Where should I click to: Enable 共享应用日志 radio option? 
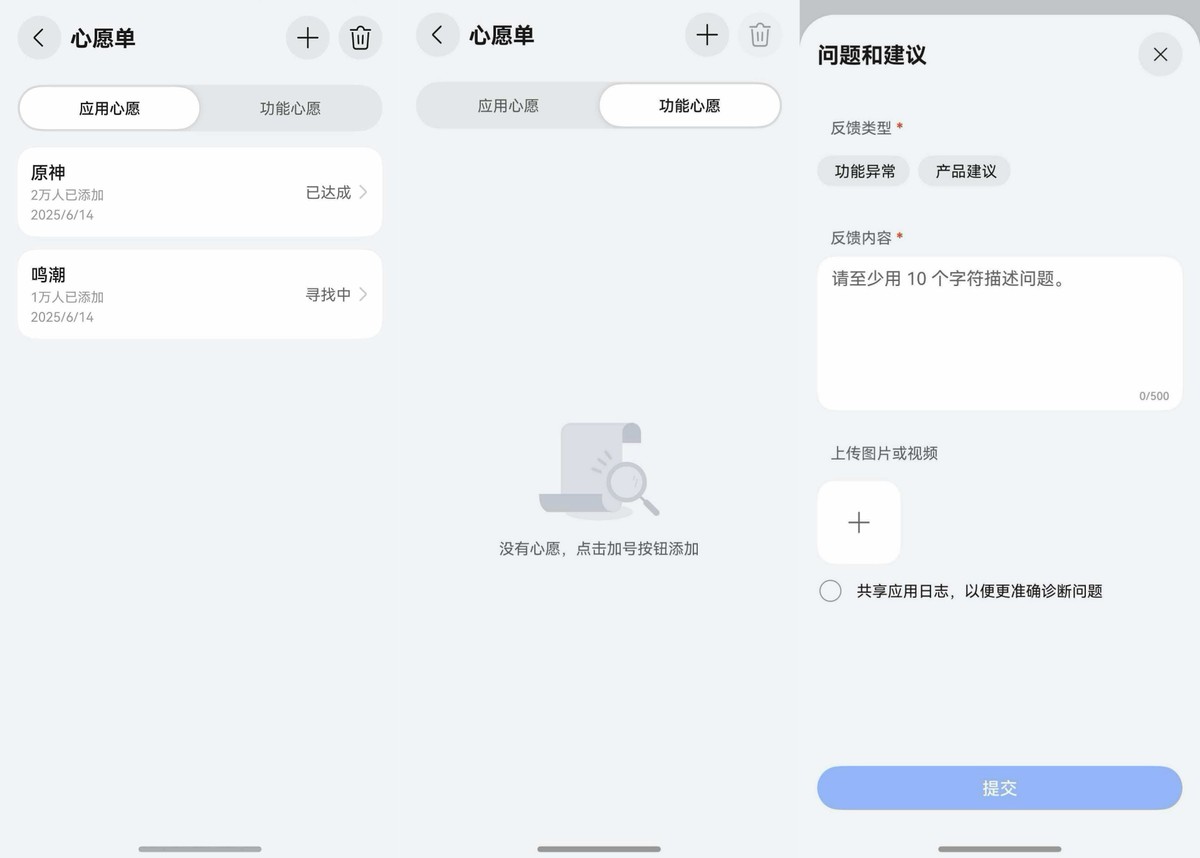(830, 591)
